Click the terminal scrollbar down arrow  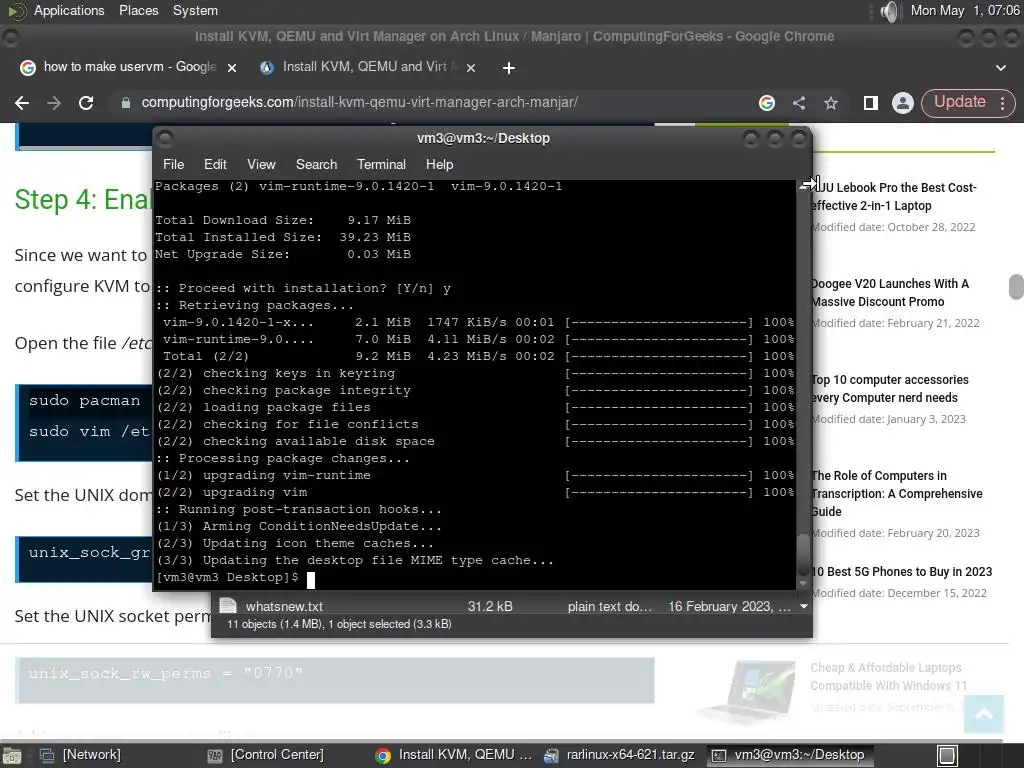coord(803,583)
